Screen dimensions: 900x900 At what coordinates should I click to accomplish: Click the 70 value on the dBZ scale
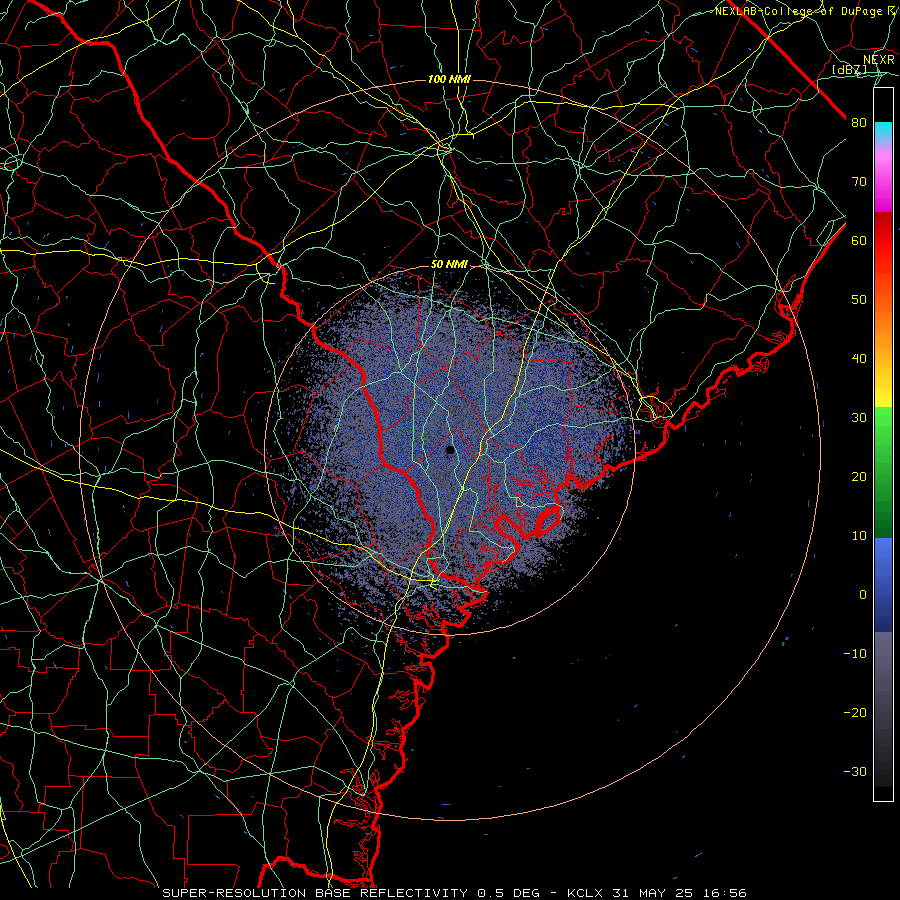859,181
